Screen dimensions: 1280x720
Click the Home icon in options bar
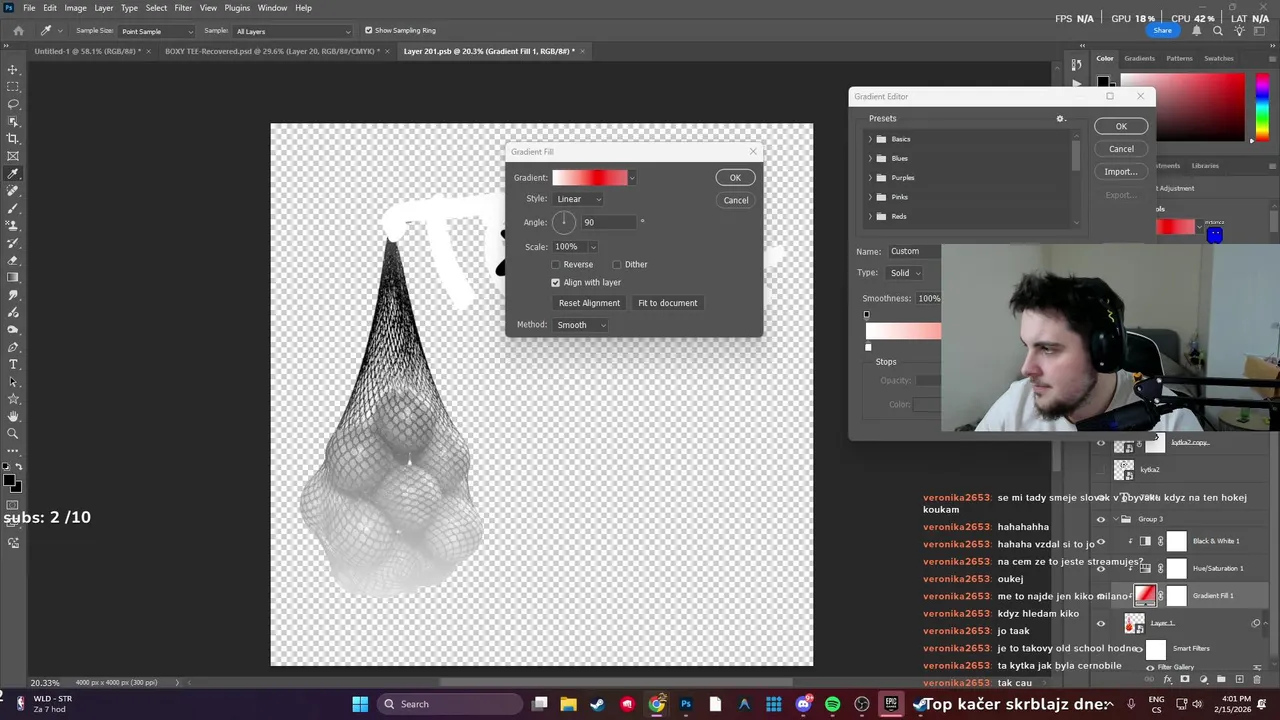point(18,31)
